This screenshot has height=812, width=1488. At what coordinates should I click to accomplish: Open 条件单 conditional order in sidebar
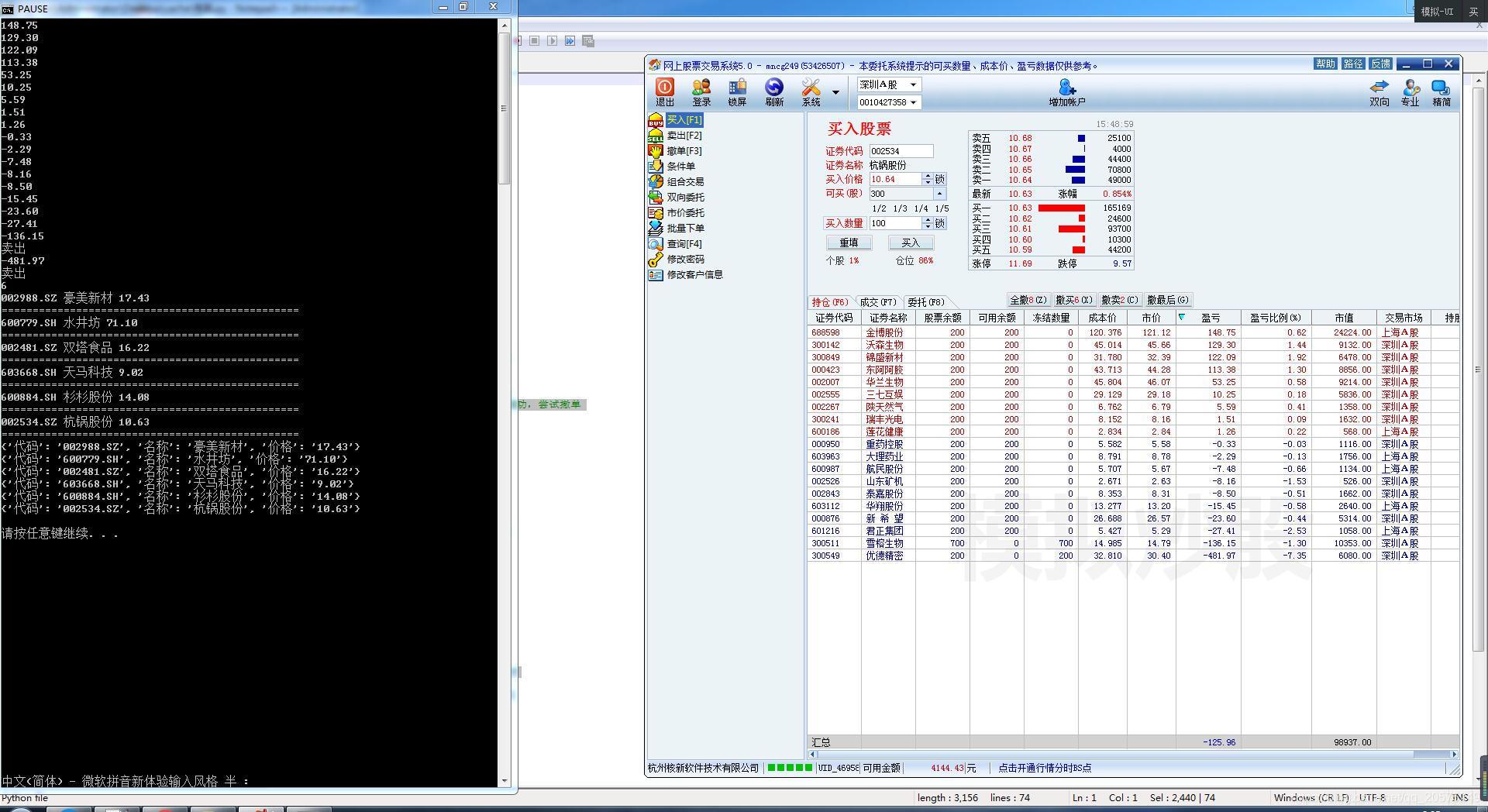pyautogui.click(x=680, y=167)
